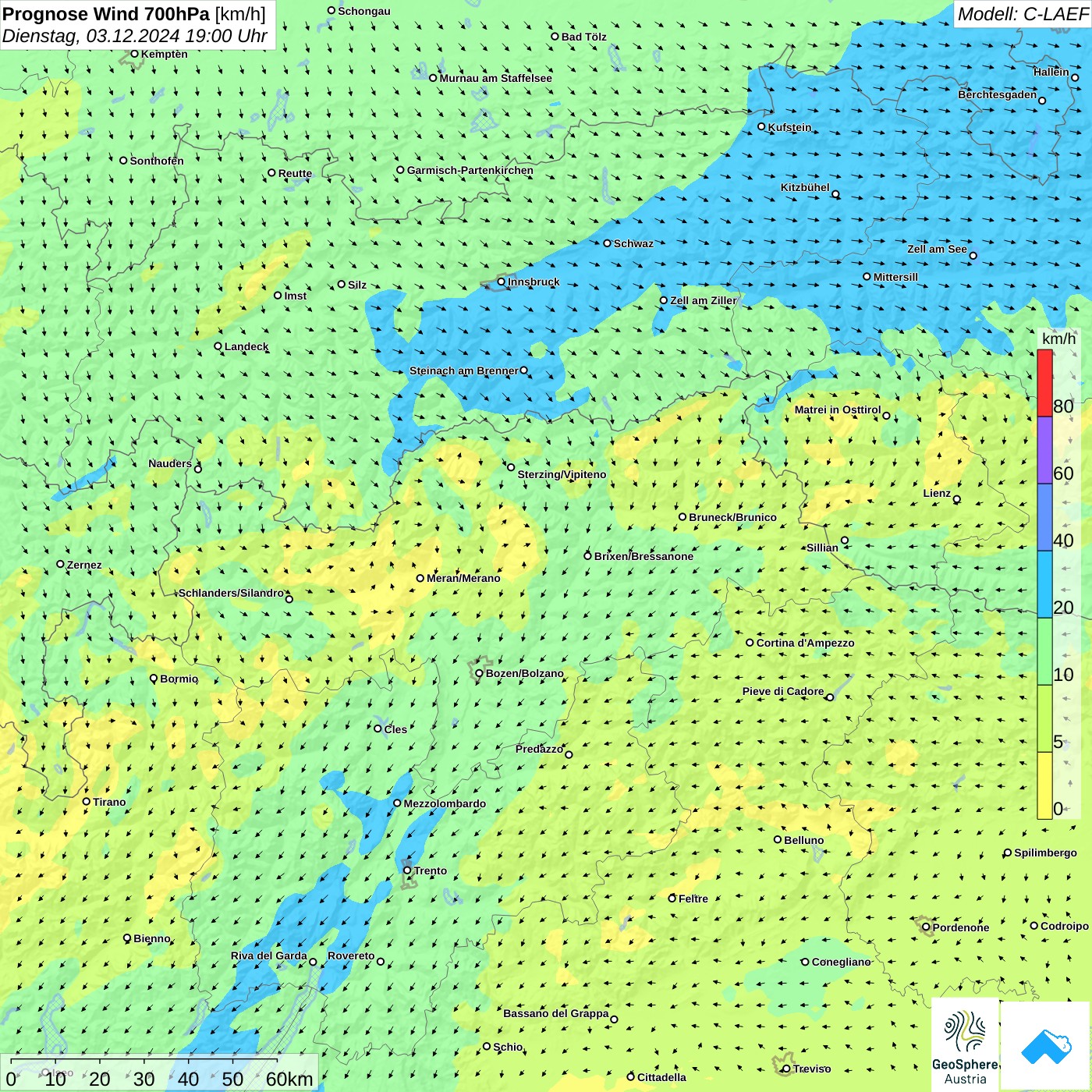Click the 'Riva del Garda' label
This screenshot has width=1092, height=1092.
coord(269,955)
